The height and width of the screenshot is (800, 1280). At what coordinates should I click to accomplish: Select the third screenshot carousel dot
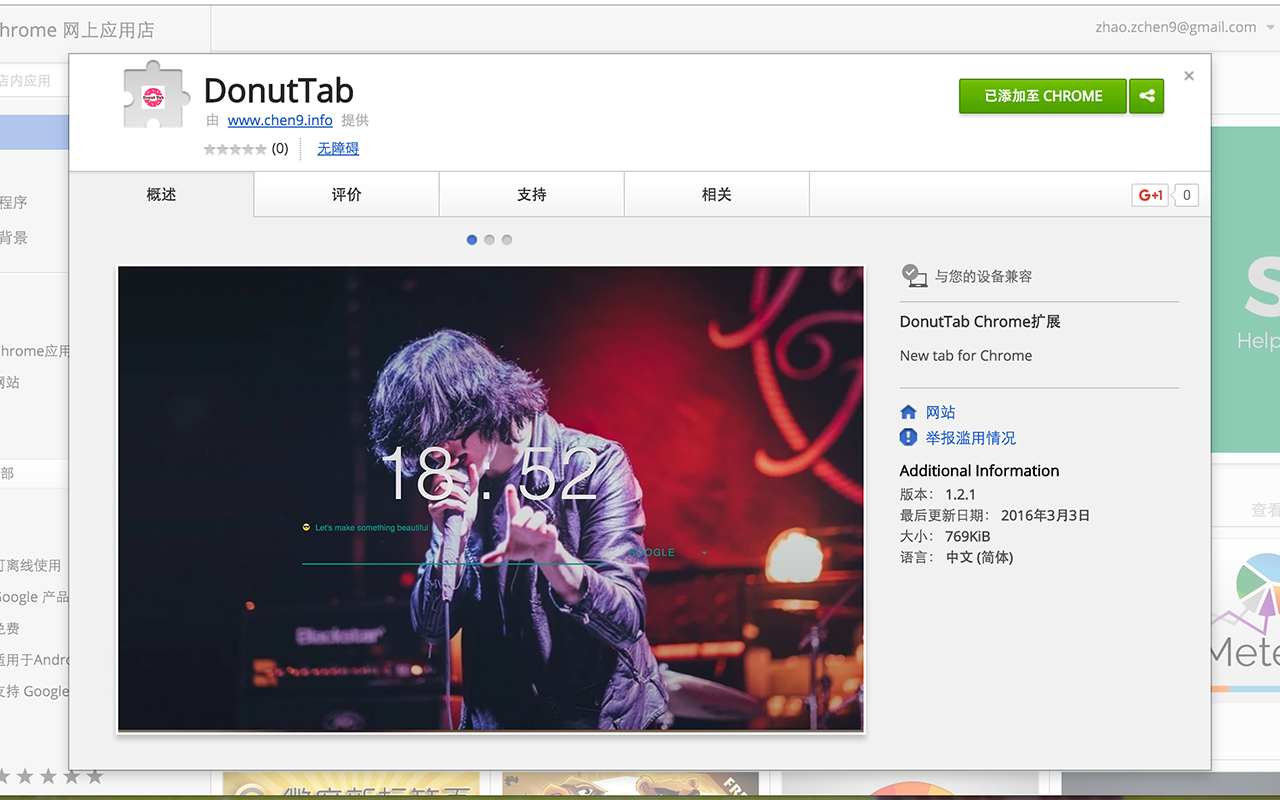[x=507, y=240]
